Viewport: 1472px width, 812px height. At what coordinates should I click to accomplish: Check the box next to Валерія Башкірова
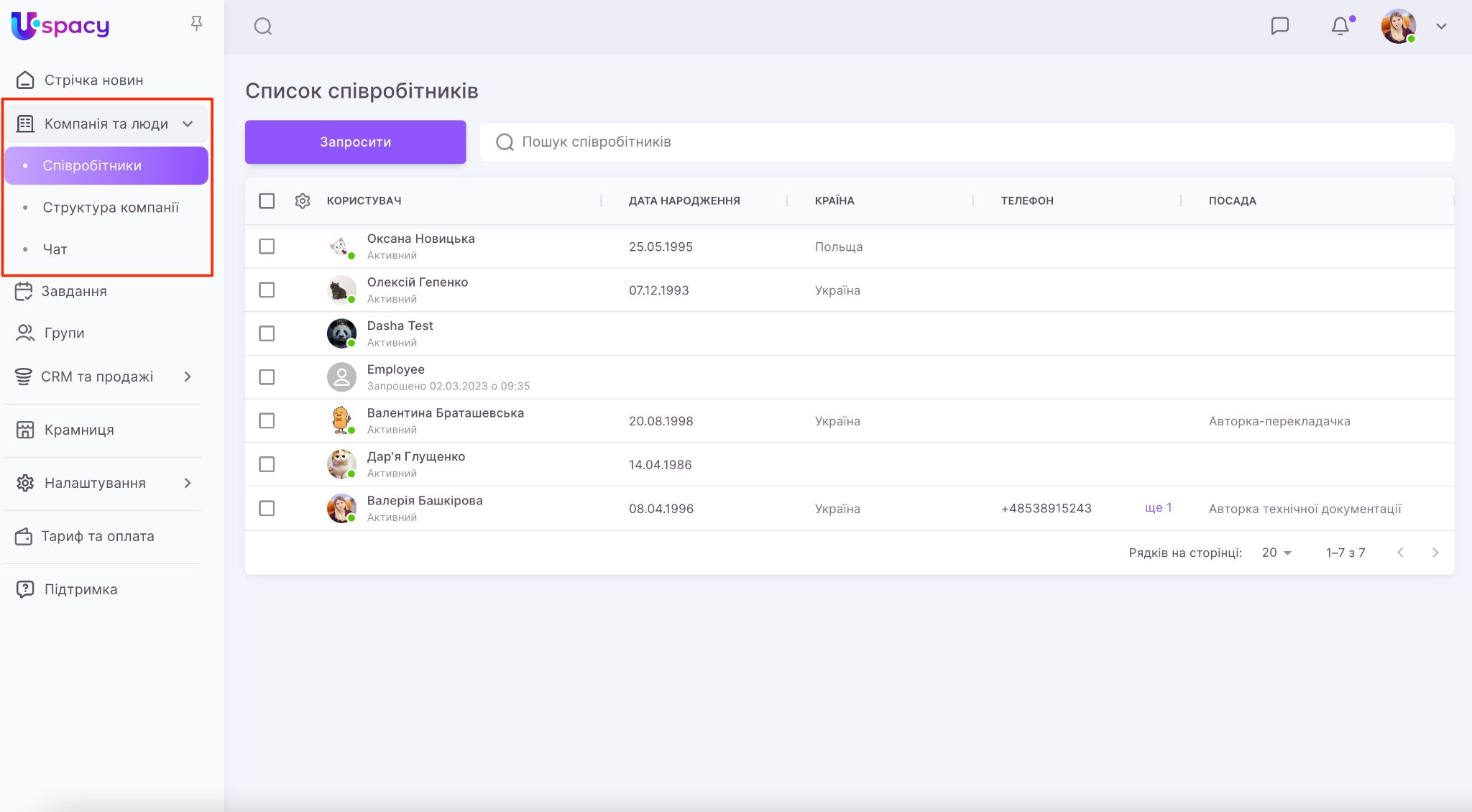[267, 509]
